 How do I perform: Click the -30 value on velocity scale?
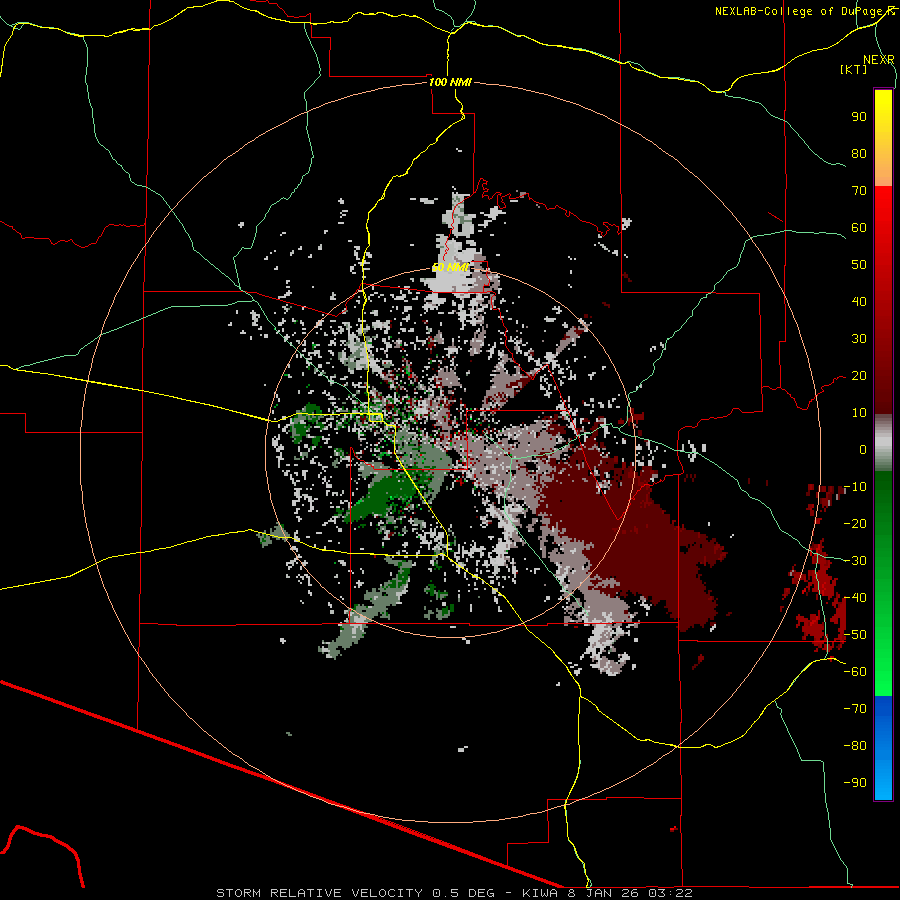click(855, 561)
